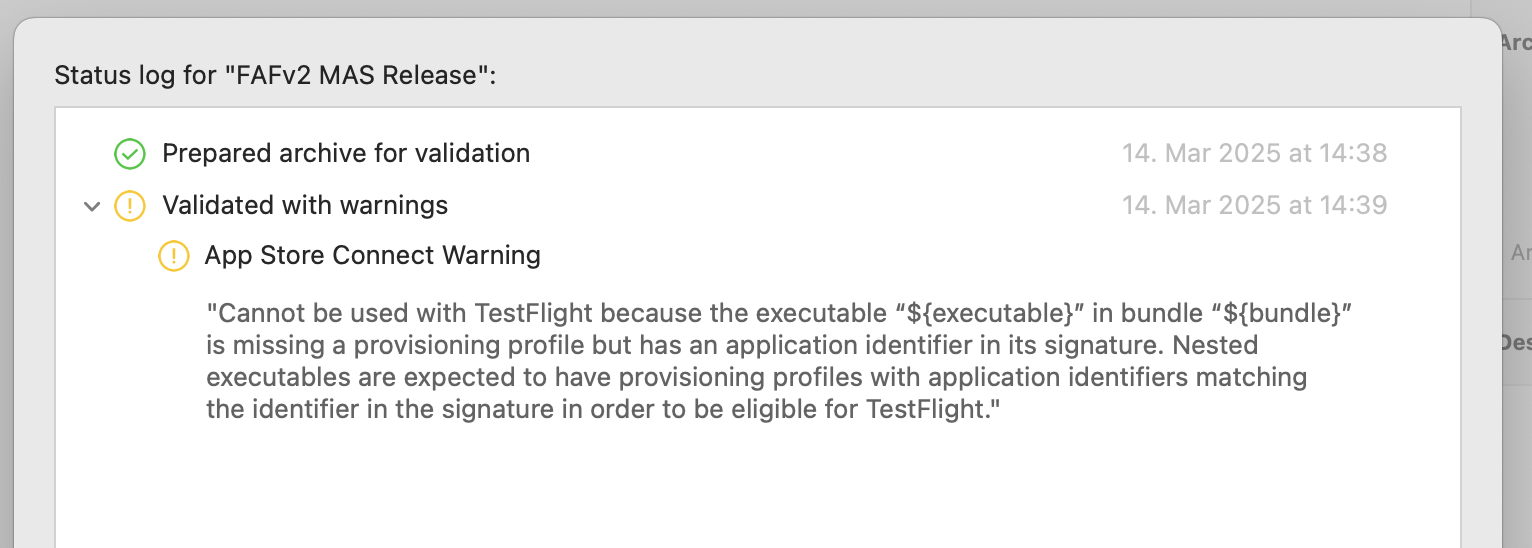Viewport: 1532px width, 548px height.
Task: Select the App Store Connect Warning item
Action: pyautogui.click(x=372, y=256)
